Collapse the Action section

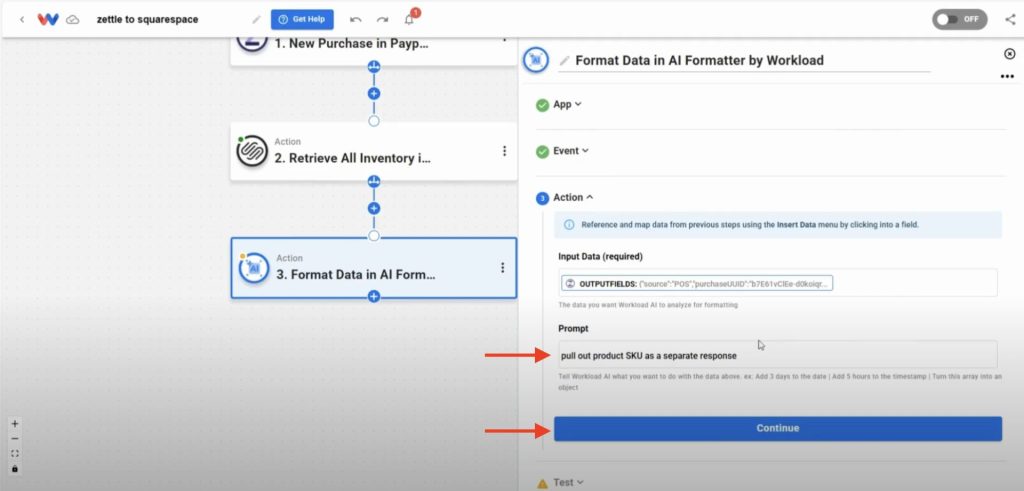(x=573, y=197)
